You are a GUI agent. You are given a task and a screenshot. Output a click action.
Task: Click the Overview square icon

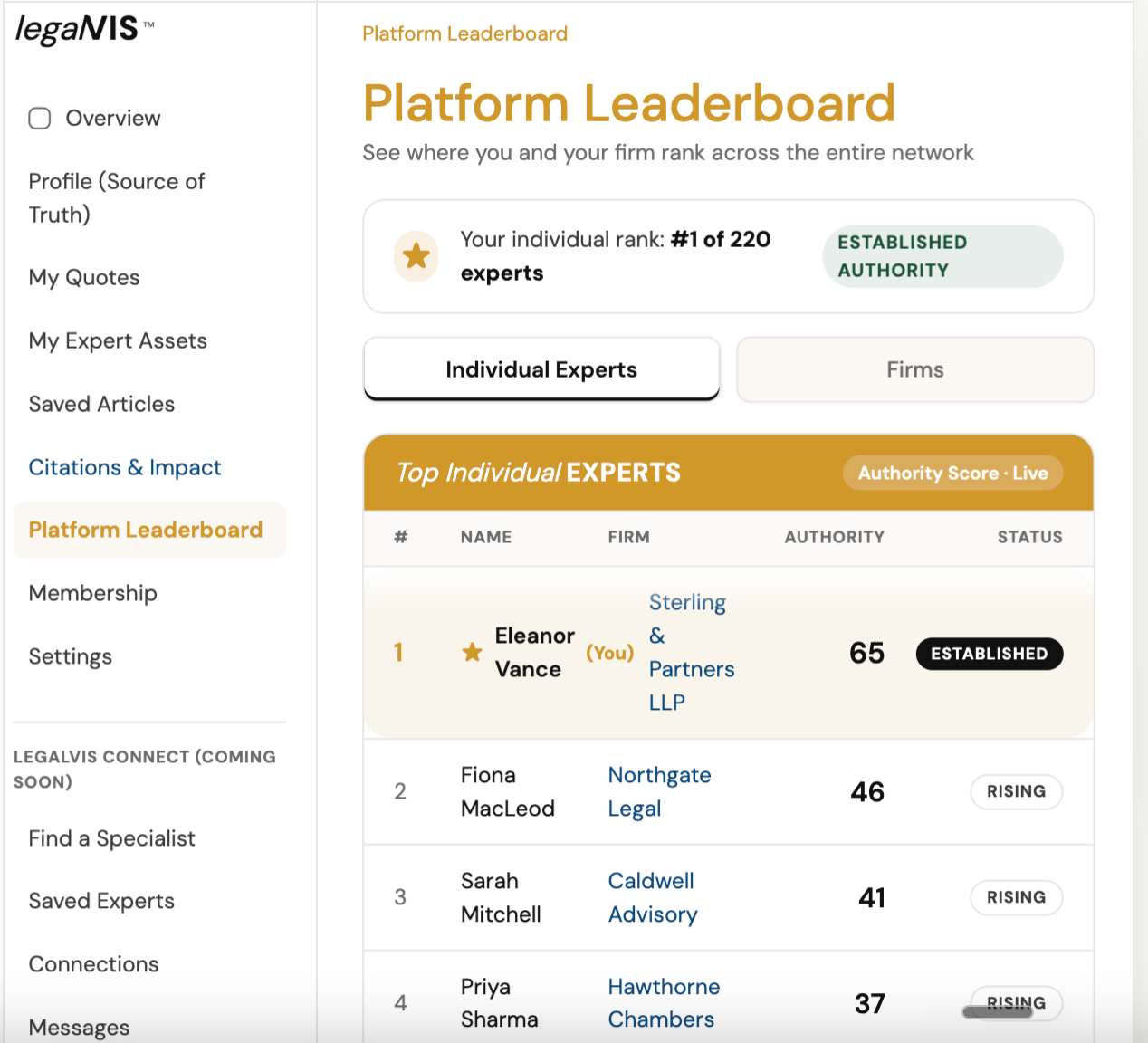40,119
